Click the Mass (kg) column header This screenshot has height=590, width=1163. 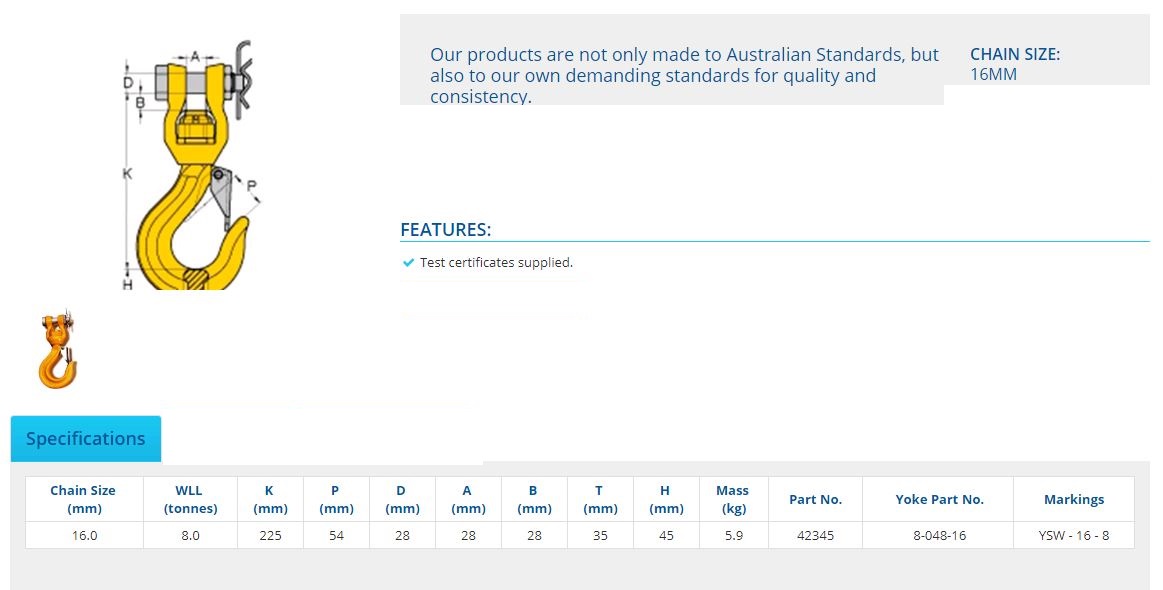point(734,499)
